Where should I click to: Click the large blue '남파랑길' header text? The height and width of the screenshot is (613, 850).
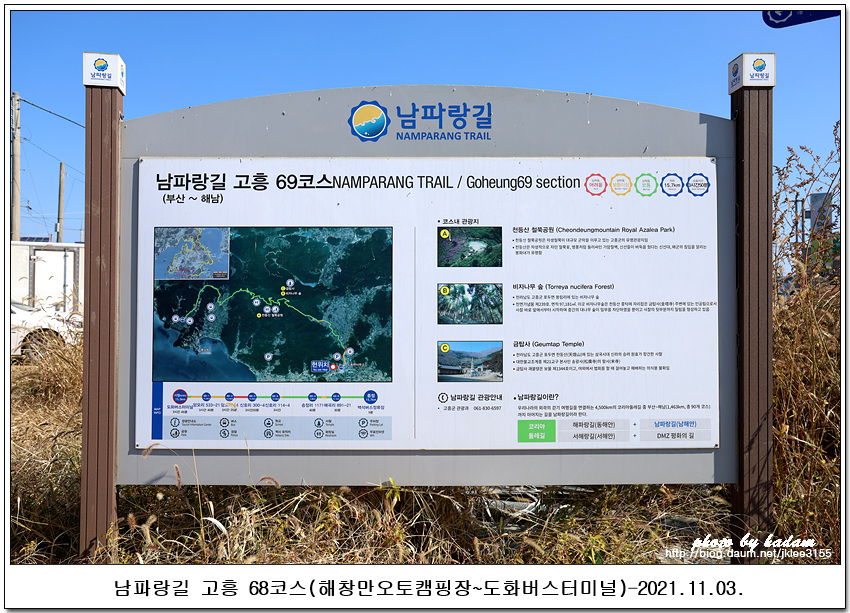point(443,115)
